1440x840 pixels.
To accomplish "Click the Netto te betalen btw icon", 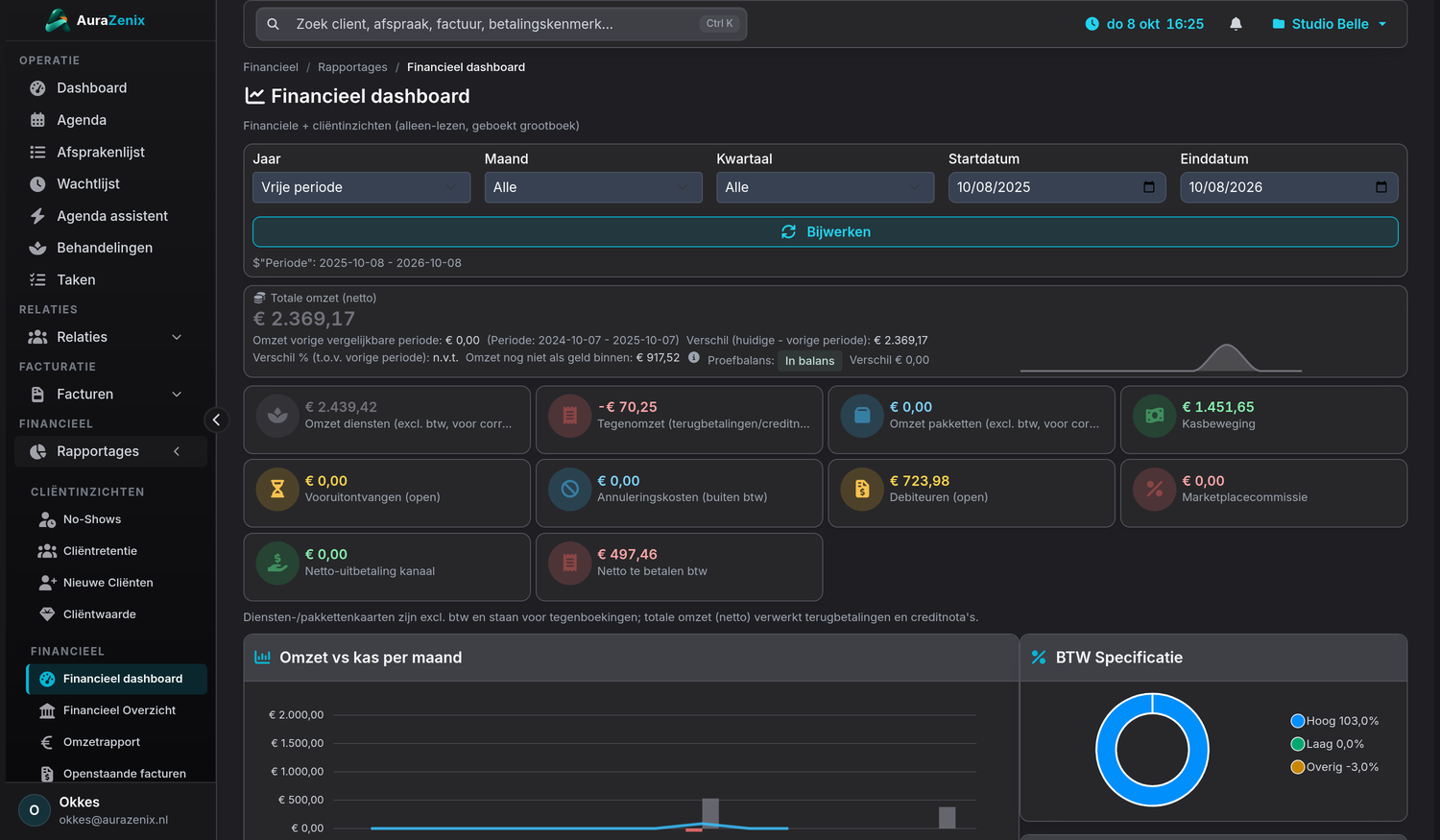I will 569,564.
